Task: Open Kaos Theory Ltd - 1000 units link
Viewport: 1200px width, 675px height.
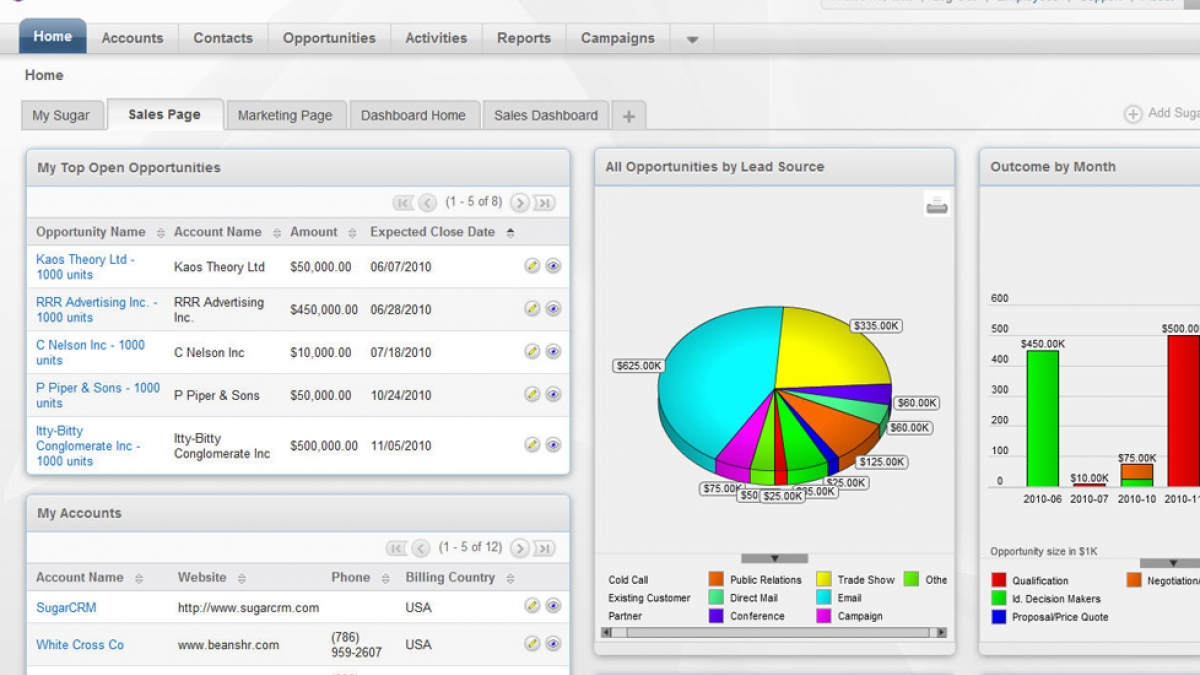Action: (85, 267)
